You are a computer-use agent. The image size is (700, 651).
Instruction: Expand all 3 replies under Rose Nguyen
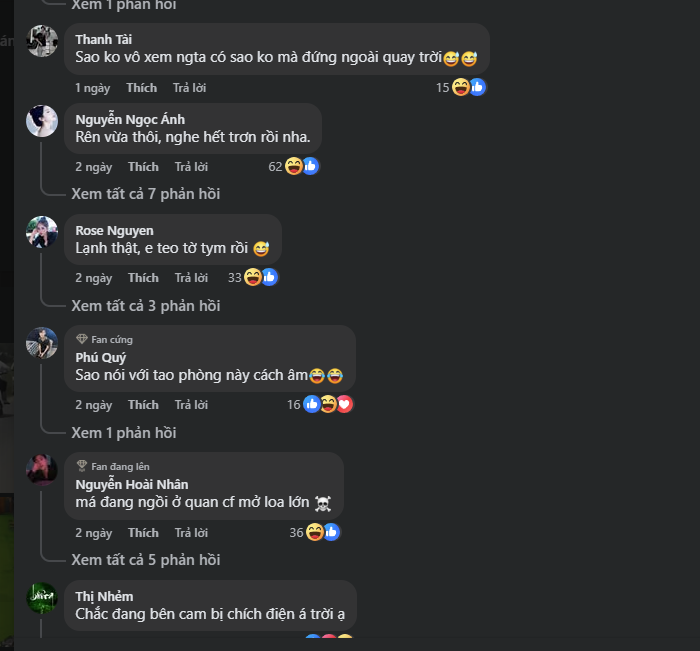(146, 306)
